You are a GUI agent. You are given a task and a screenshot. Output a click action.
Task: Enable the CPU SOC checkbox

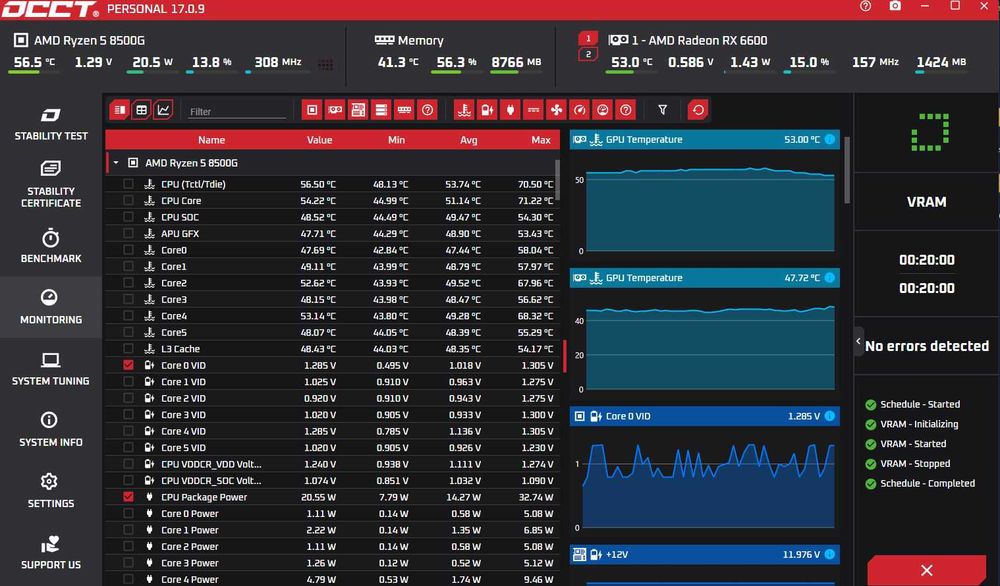pos(128,217)
